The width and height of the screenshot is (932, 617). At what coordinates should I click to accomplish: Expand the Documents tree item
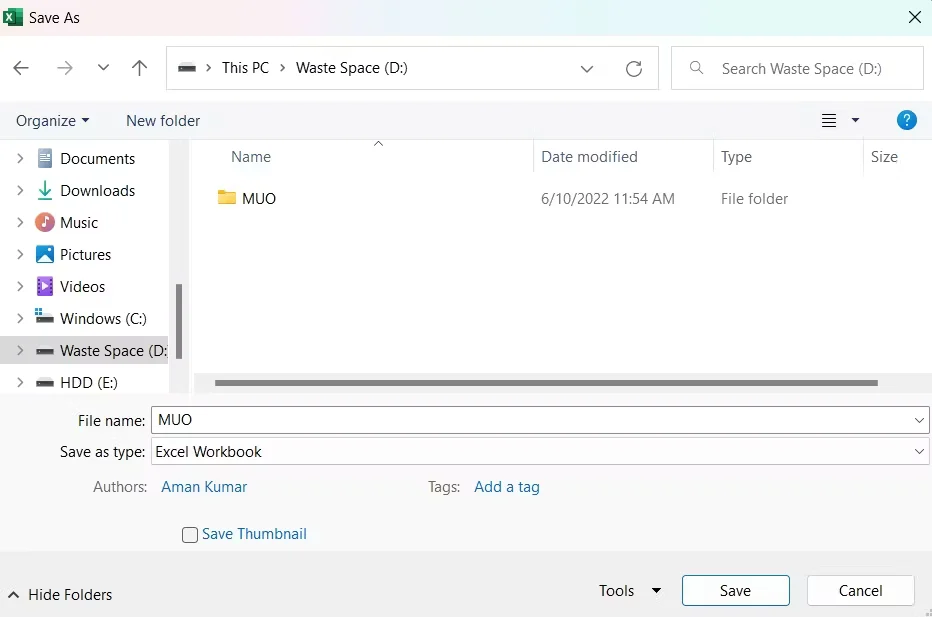tap(18, 158)
